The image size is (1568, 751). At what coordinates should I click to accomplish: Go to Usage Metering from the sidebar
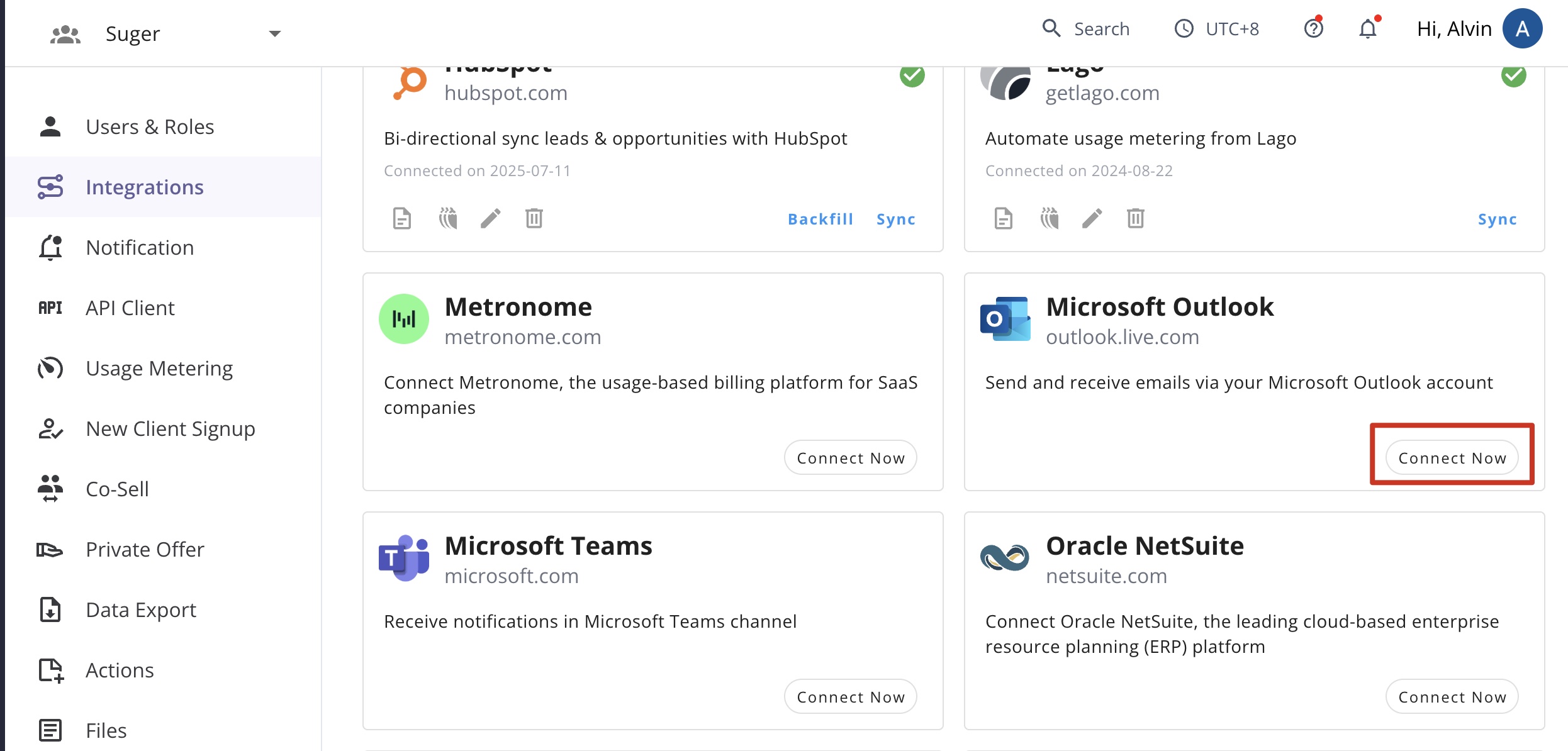point(159,368)
